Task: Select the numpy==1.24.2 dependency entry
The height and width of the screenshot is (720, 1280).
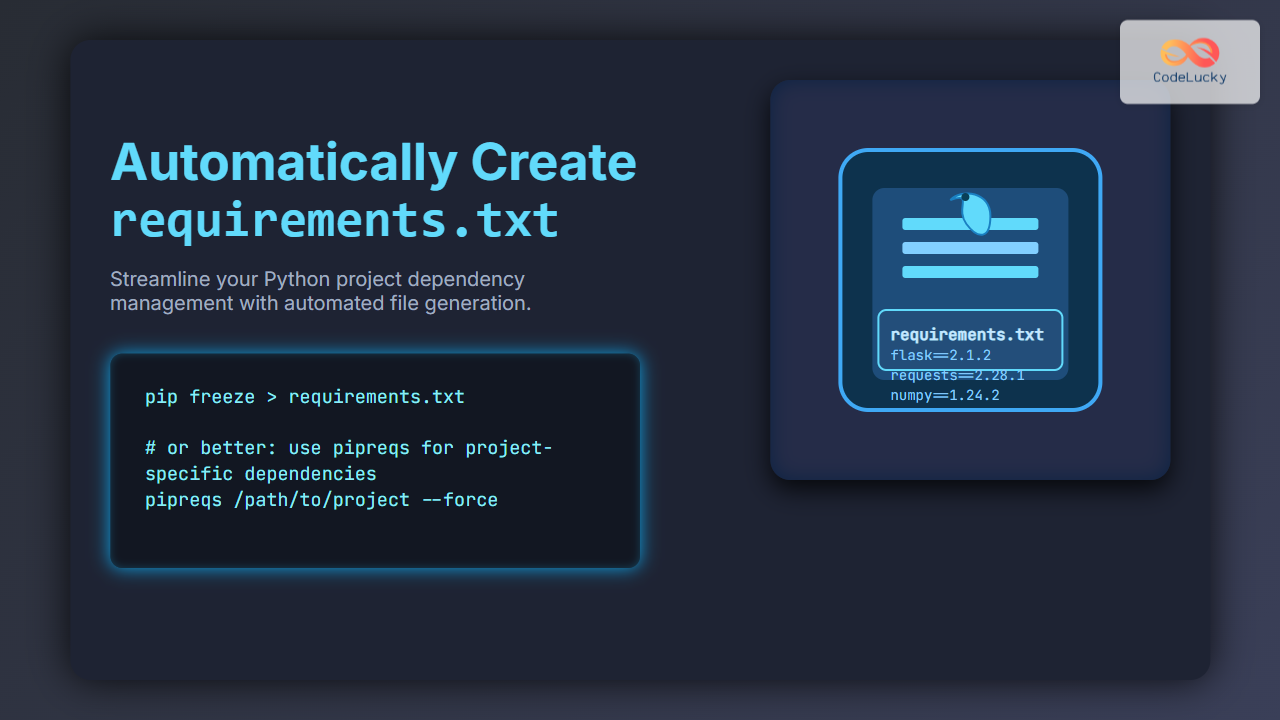Action: (945, 395)
